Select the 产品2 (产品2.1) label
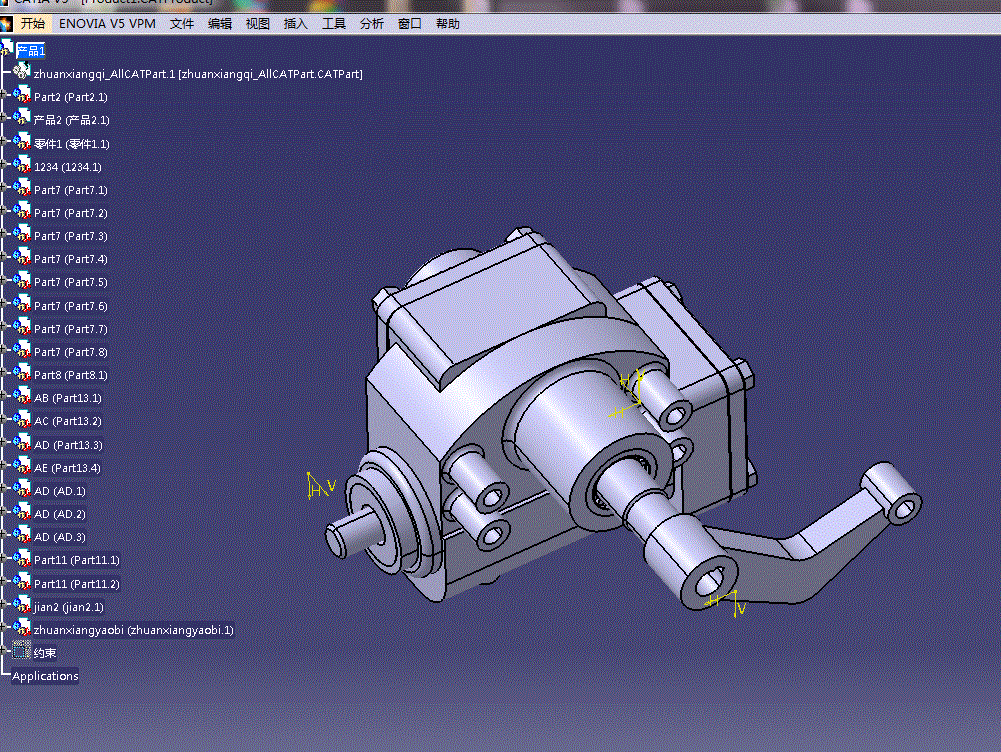 click(x=72, y=120)
